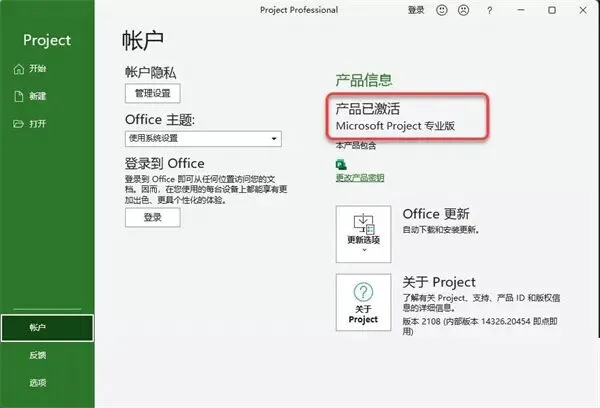The image size is (600, 408).
Task: Minimize the Project Professional window
Action: pos(521,10)
